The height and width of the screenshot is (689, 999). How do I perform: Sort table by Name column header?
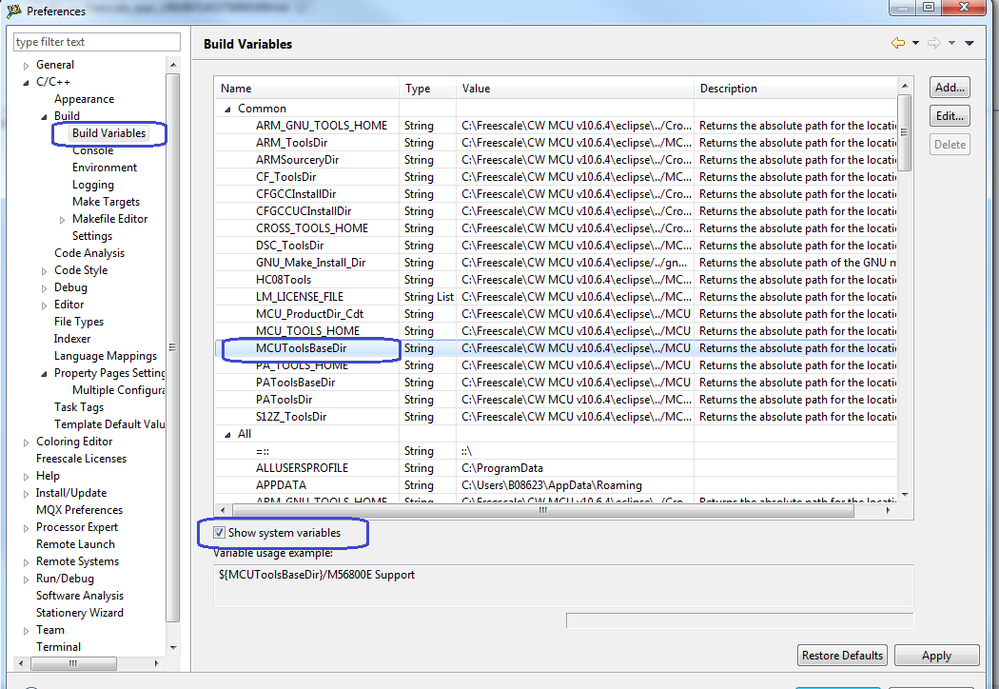point(306,88)
